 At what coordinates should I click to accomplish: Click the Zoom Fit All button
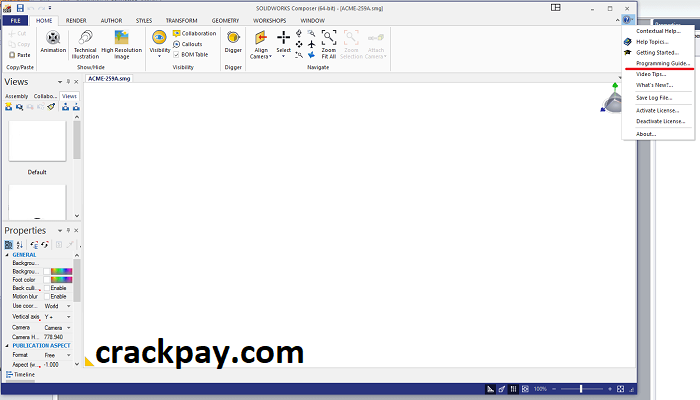(329, 45)
